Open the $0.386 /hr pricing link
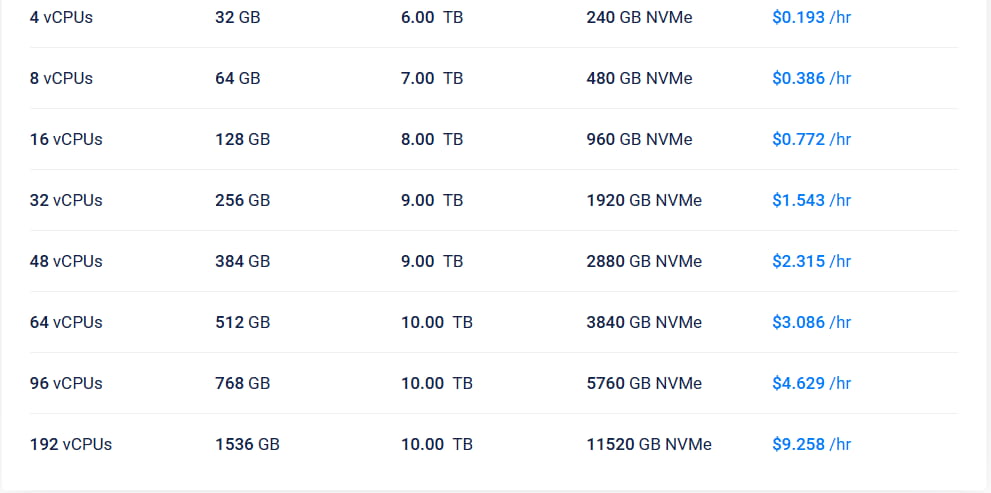Screen dimensions: 991x493 point(811,78)
